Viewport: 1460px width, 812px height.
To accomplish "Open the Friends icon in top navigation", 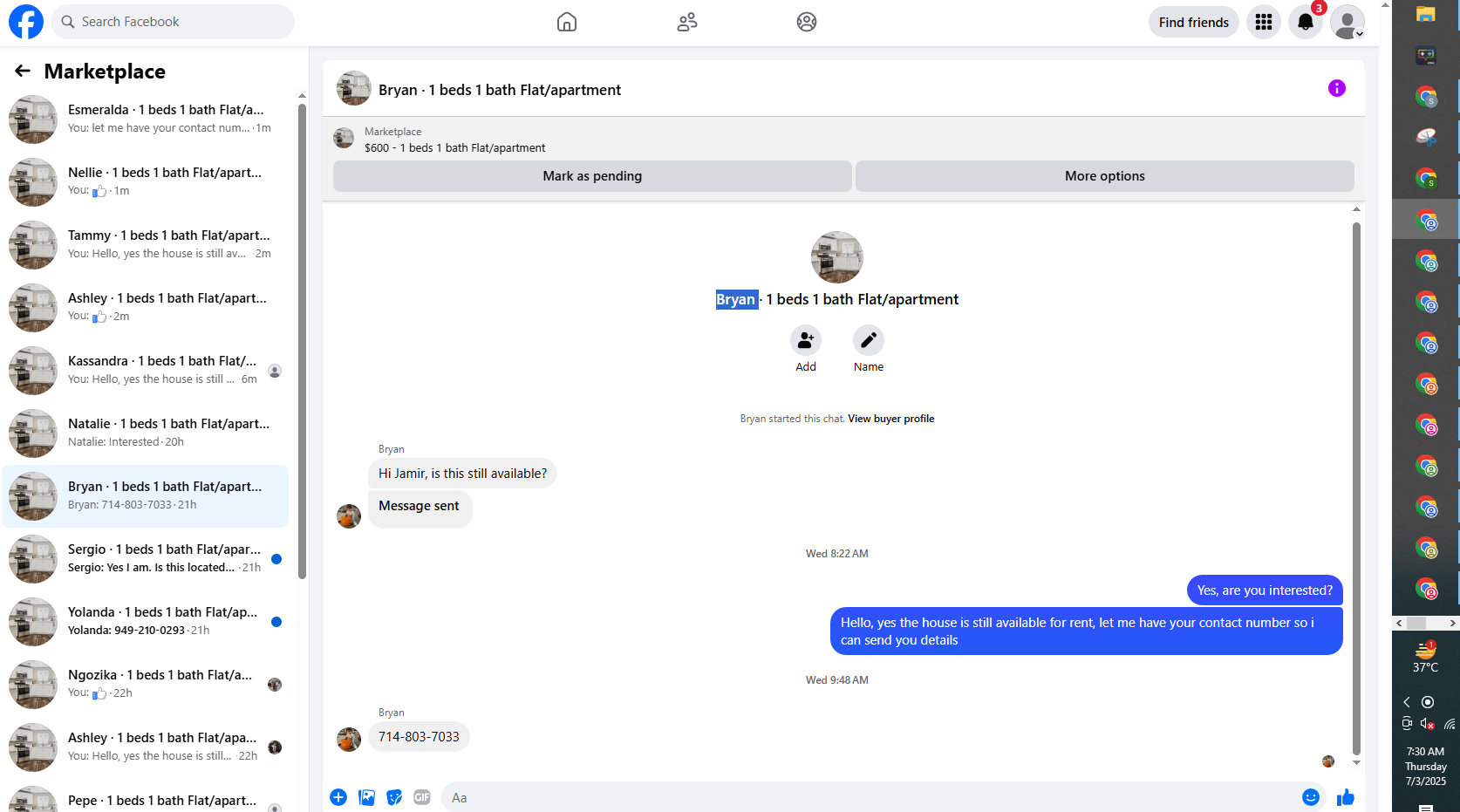I will (x=687, y=22).
